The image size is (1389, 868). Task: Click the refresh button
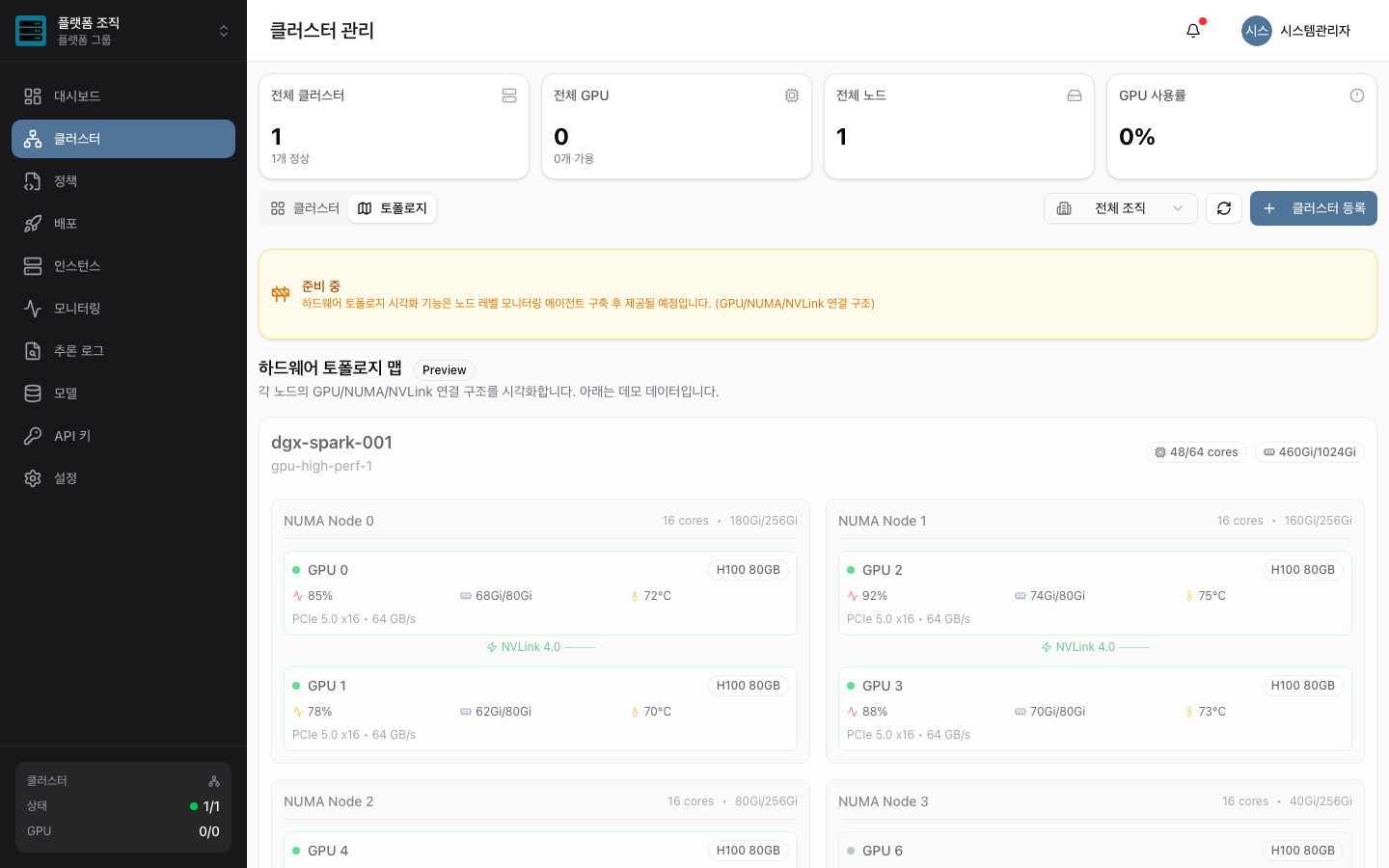coord(1224,208)
